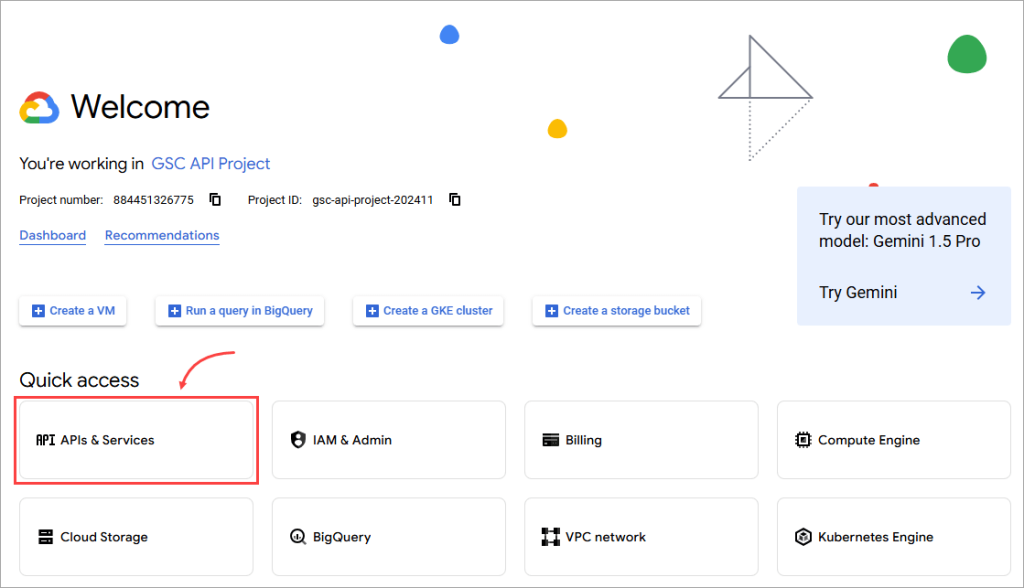Click the project ID gsc-api-project-202411
This screenshot has width=1024, height=588.
coord(373,200)
